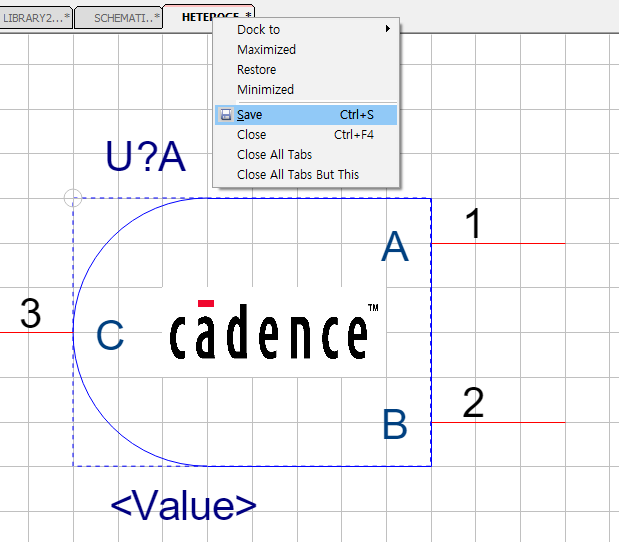
Task: Click pin number 3 label
Action: pyautogui.click(x=31, y=313)
